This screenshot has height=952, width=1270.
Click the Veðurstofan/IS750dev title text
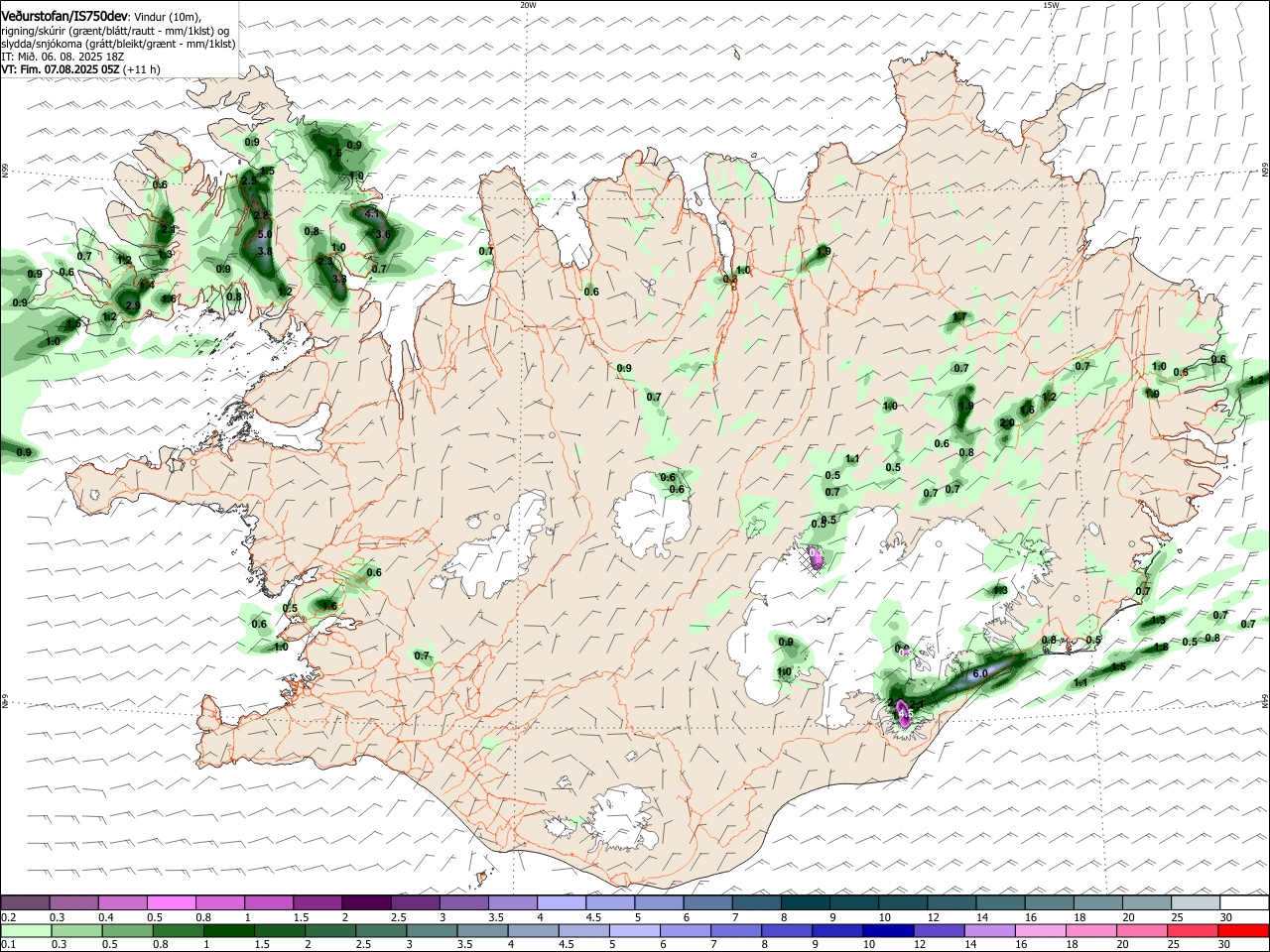click(64, 17)
